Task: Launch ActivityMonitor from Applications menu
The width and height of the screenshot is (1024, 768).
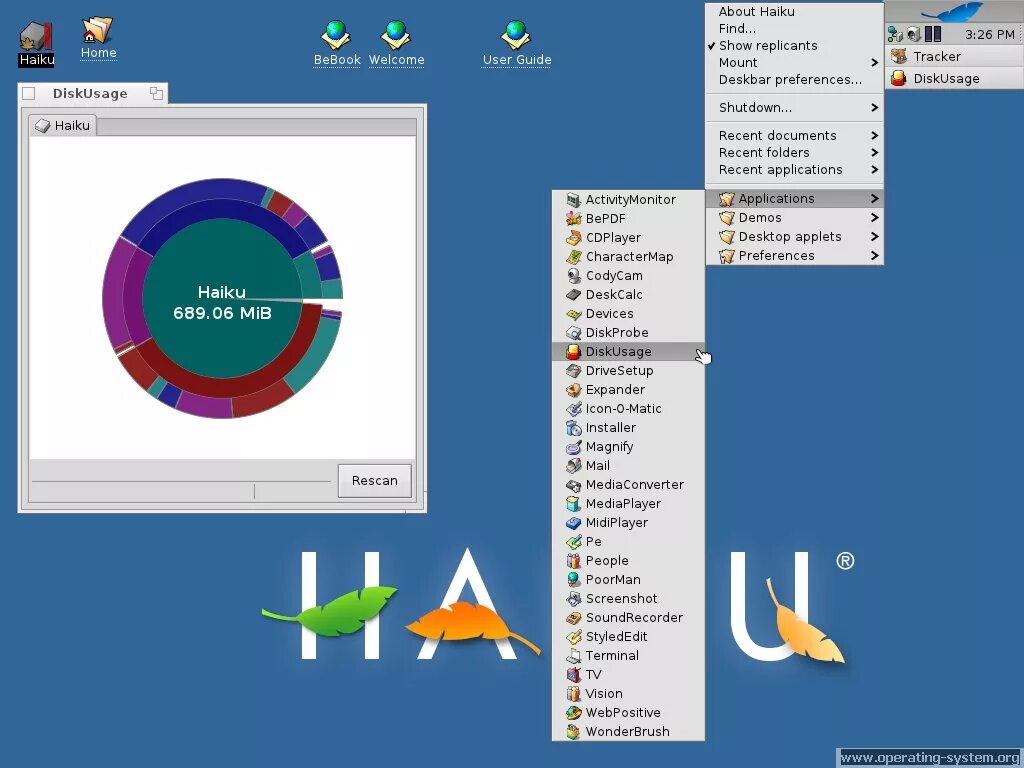Action: click(628, 200)
